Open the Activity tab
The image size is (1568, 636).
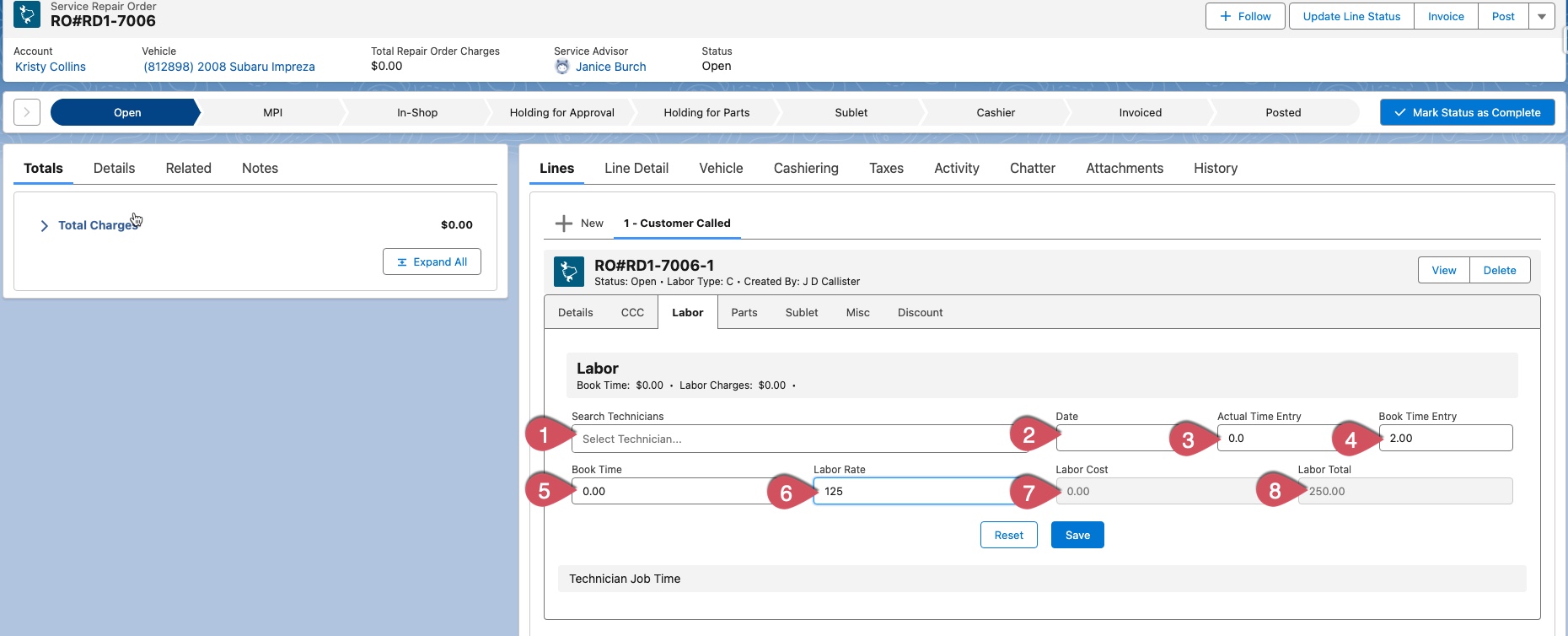pyautogui.click(x=957, y=168)
